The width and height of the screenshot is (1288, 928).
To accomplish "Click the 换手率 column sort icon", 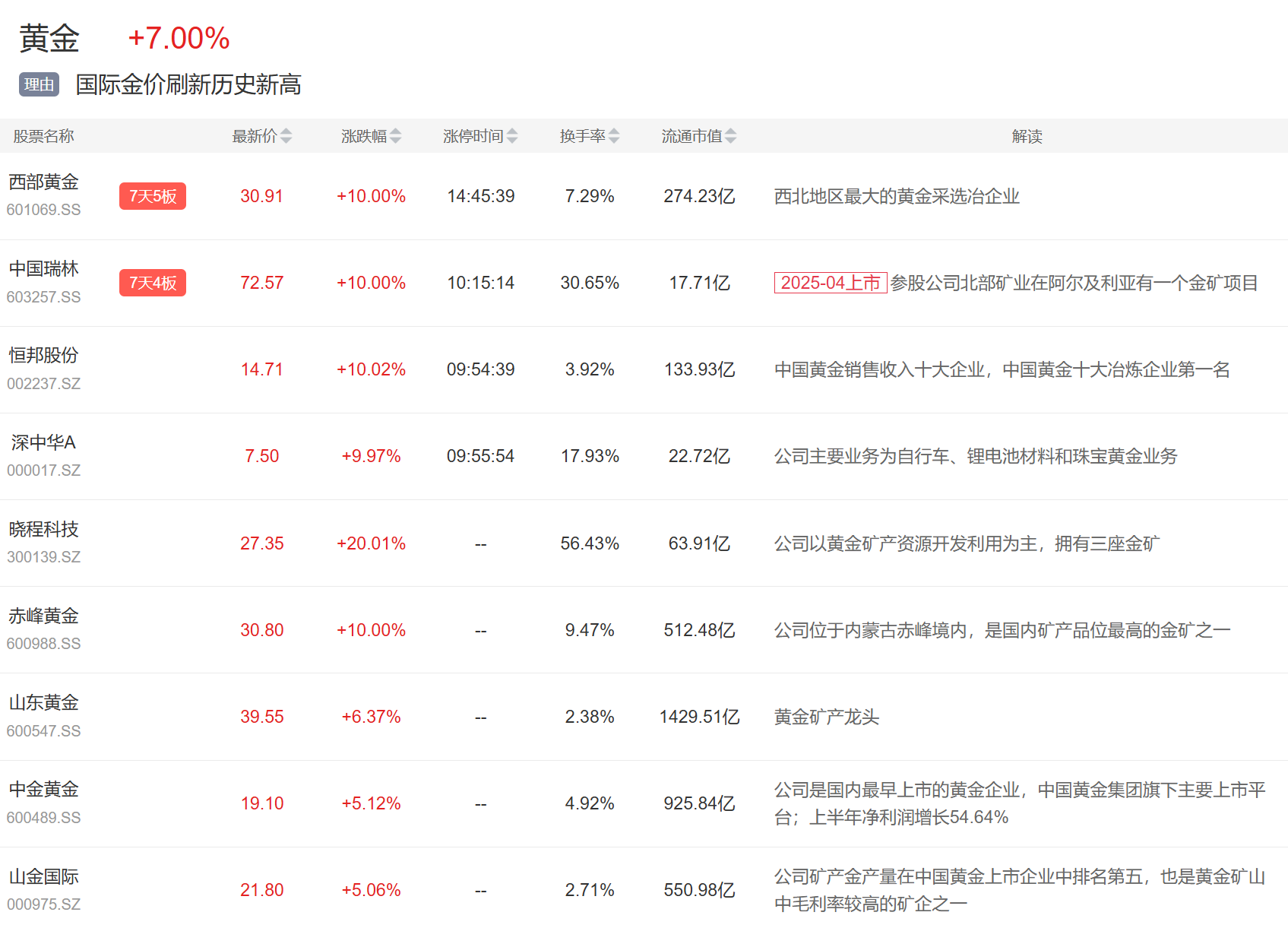I will point(614,136).
